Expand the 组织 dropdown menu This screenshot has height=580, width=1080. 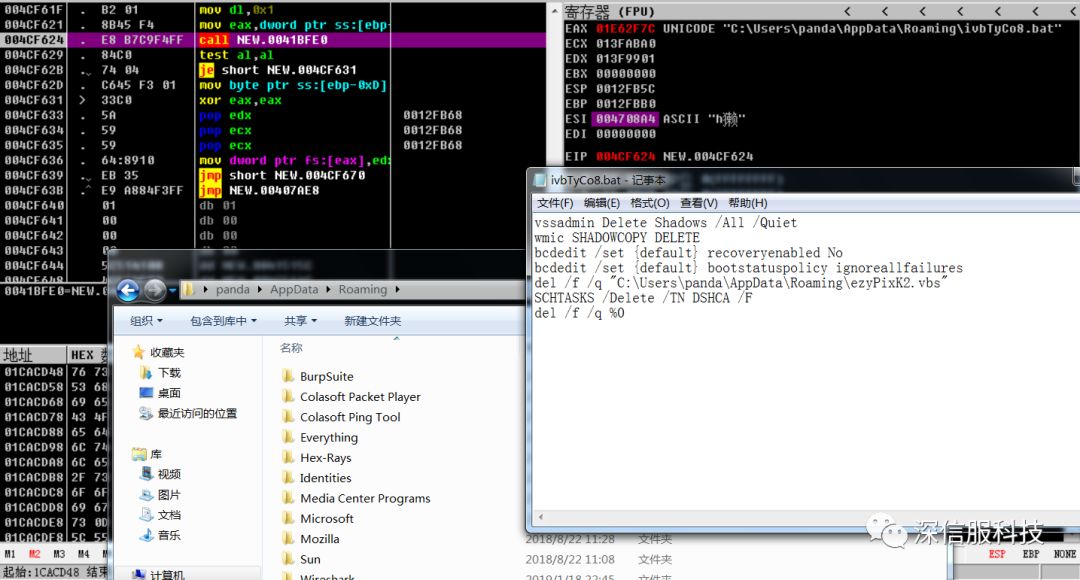tap(147, 321)
